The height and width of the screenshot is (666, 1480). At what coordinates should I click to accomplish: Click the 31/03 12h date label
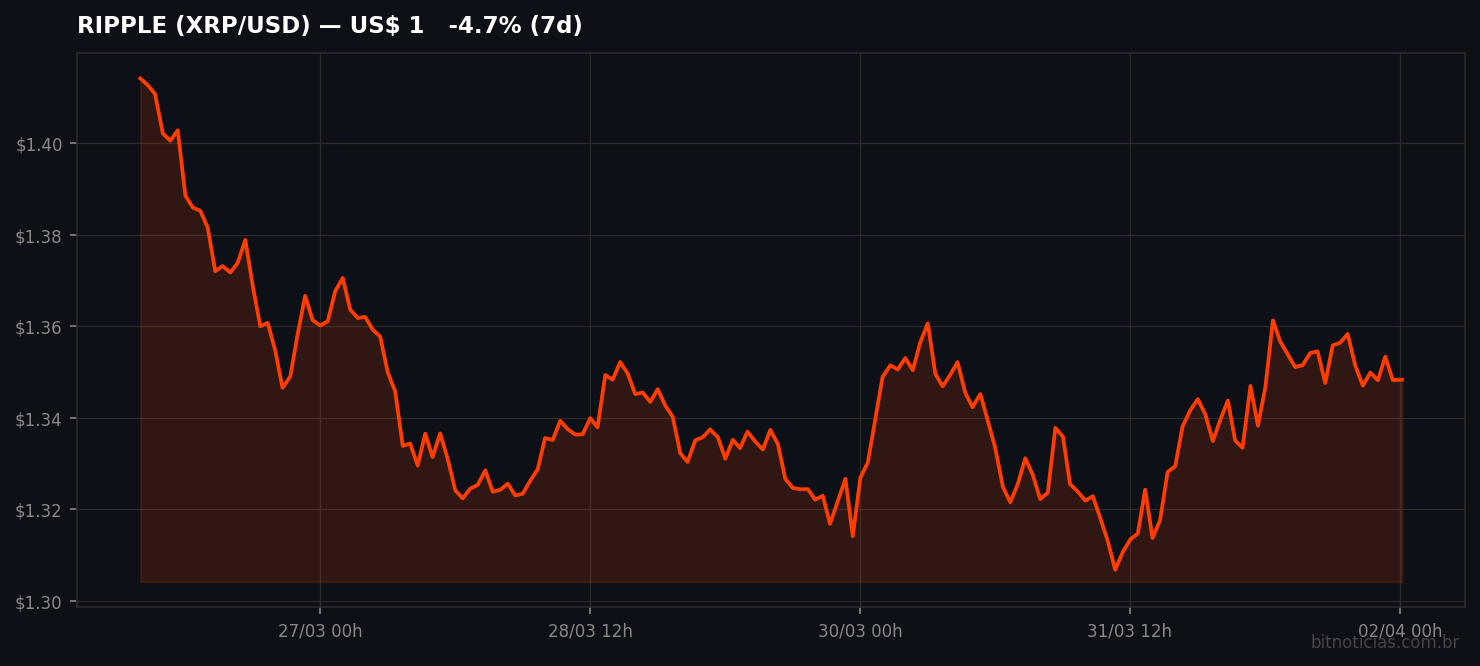[x=1129, y=632]
